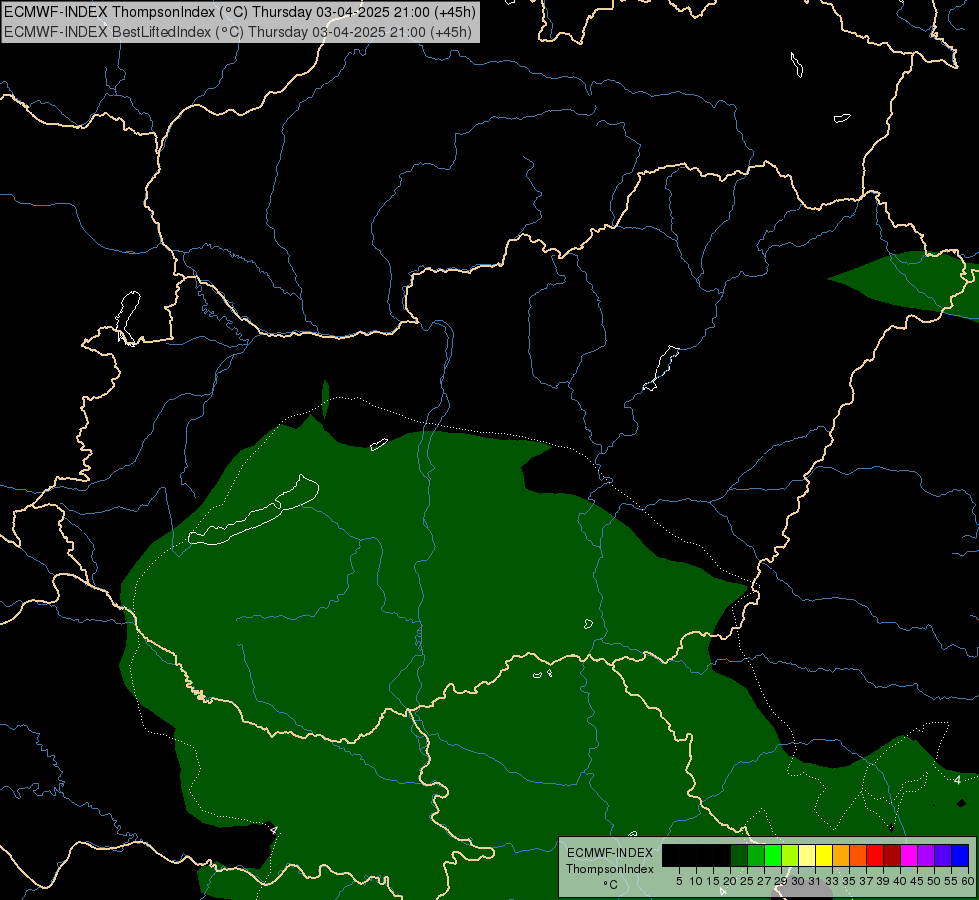Pick the pure yellow 31–33 legend swatch
This screenshot has height=900, width=979.
coord(824,855)
